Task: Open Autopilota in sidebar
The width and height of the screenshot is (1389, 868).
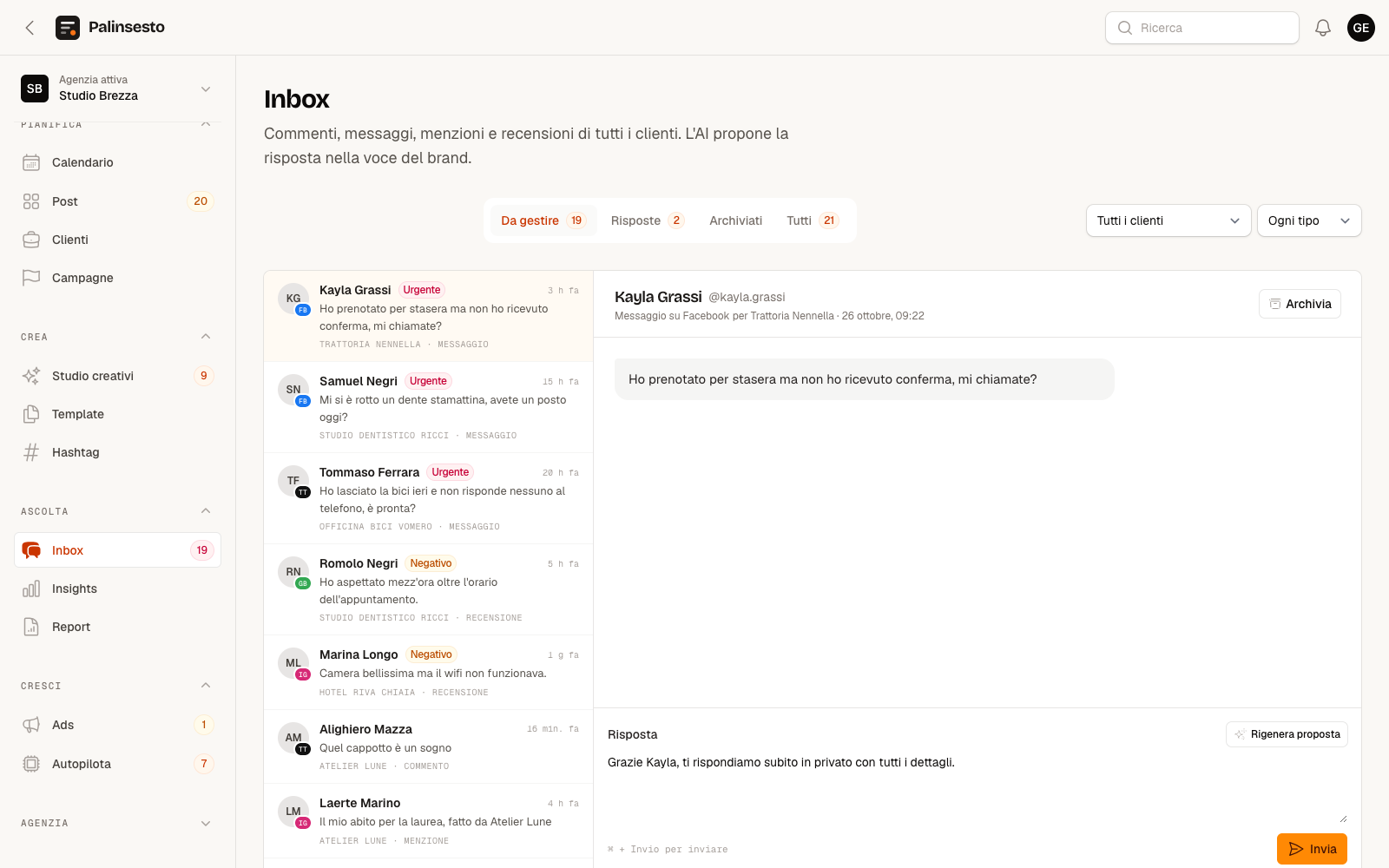Action: click(x=118, y=764)
